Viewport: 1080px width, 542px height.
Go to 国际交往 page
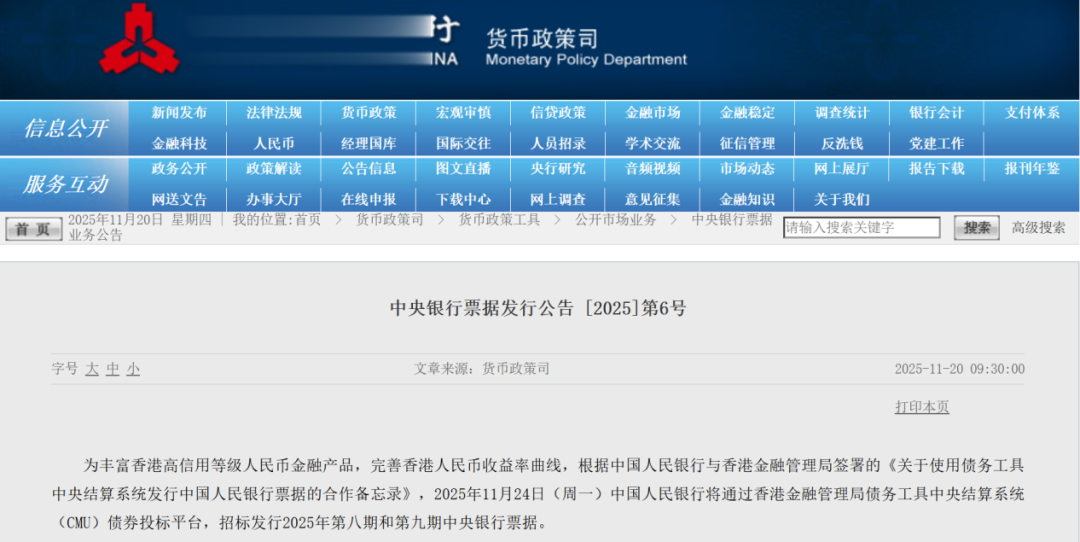464,143
